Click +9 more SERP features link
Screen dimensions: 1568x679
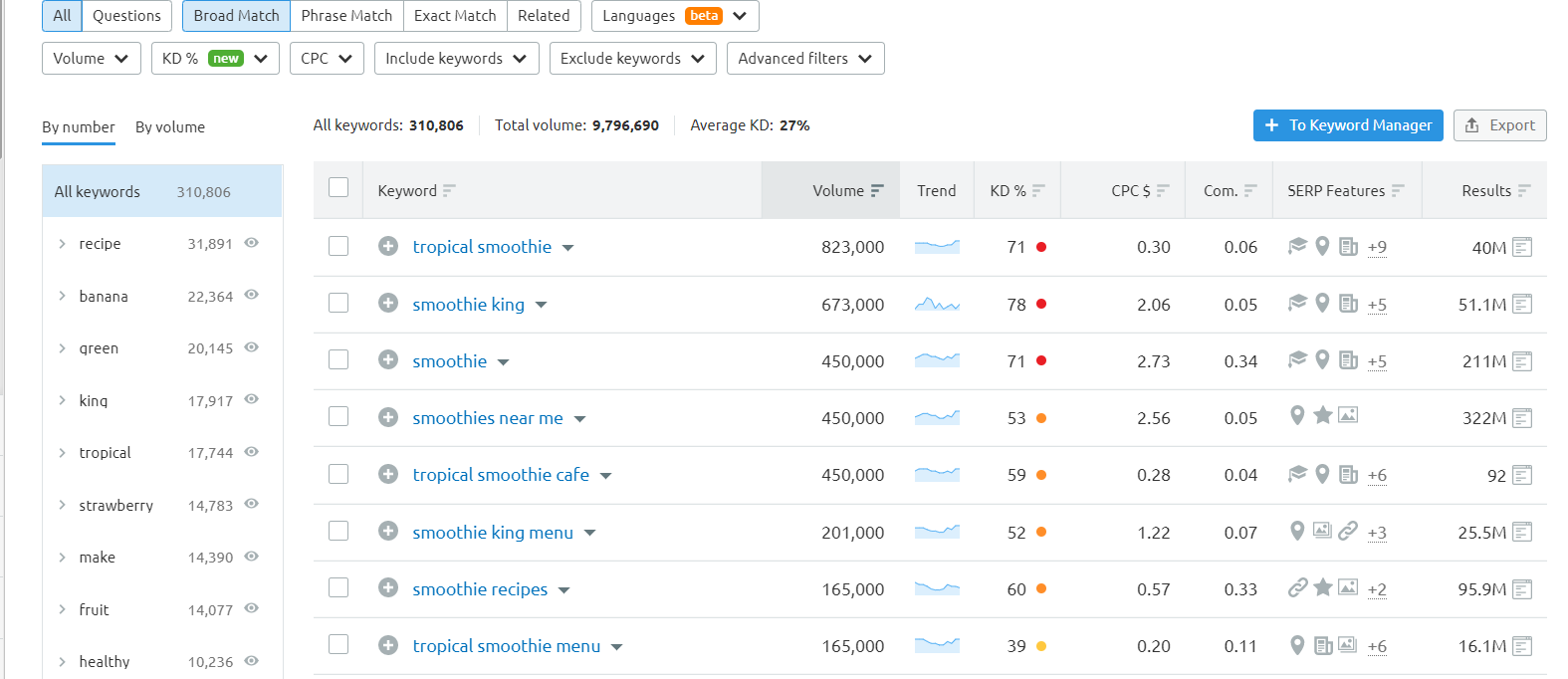(1377, 247)
